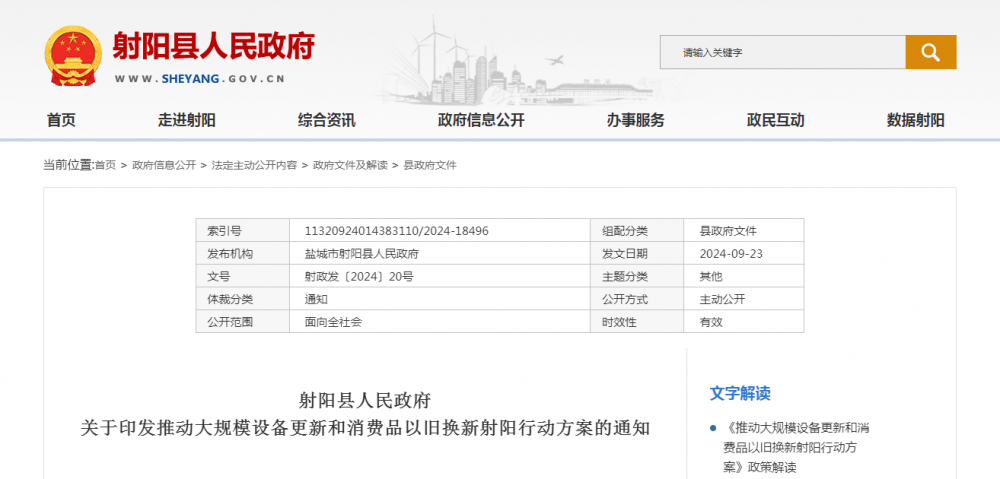Screen dimensions: 1000x479
Task: Click the 法定主动公开内容 breadcrumb link
Action: click(x=254, y=165)
